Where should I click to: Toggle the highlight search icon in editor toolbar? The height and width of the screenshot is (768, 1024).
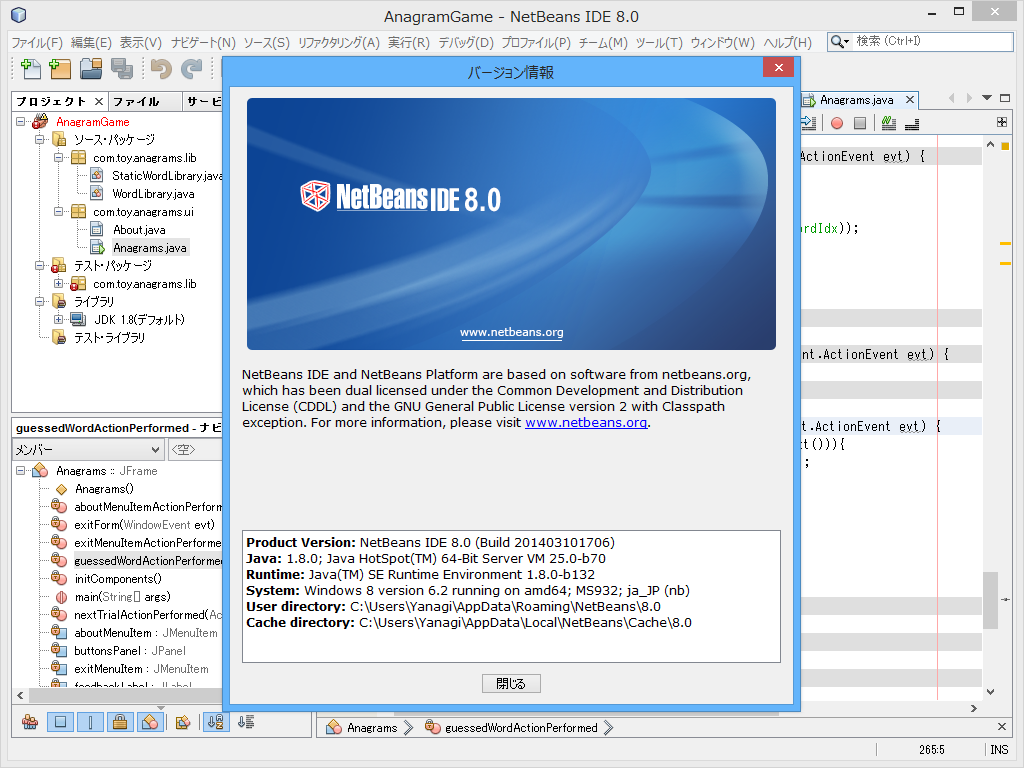point(889,123)
